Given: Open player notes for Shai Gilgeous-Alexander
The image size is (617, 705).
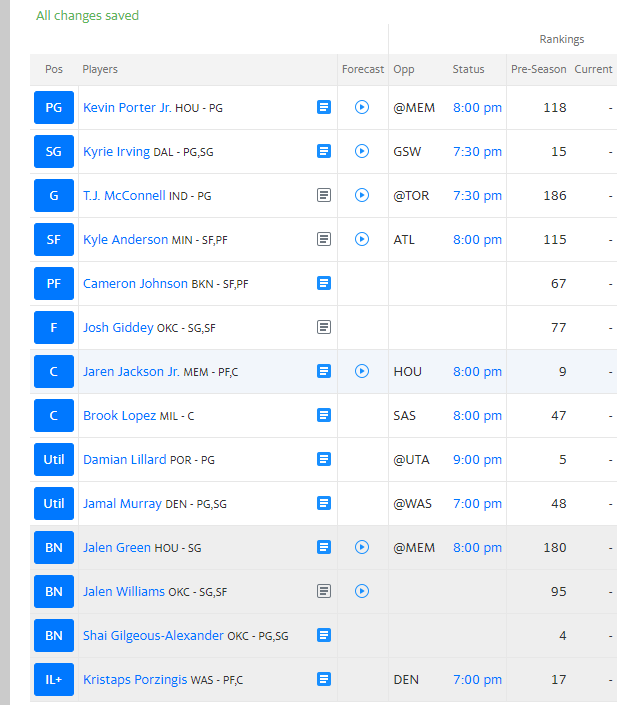Looking at the screenshot, I should tap(324, 636).
